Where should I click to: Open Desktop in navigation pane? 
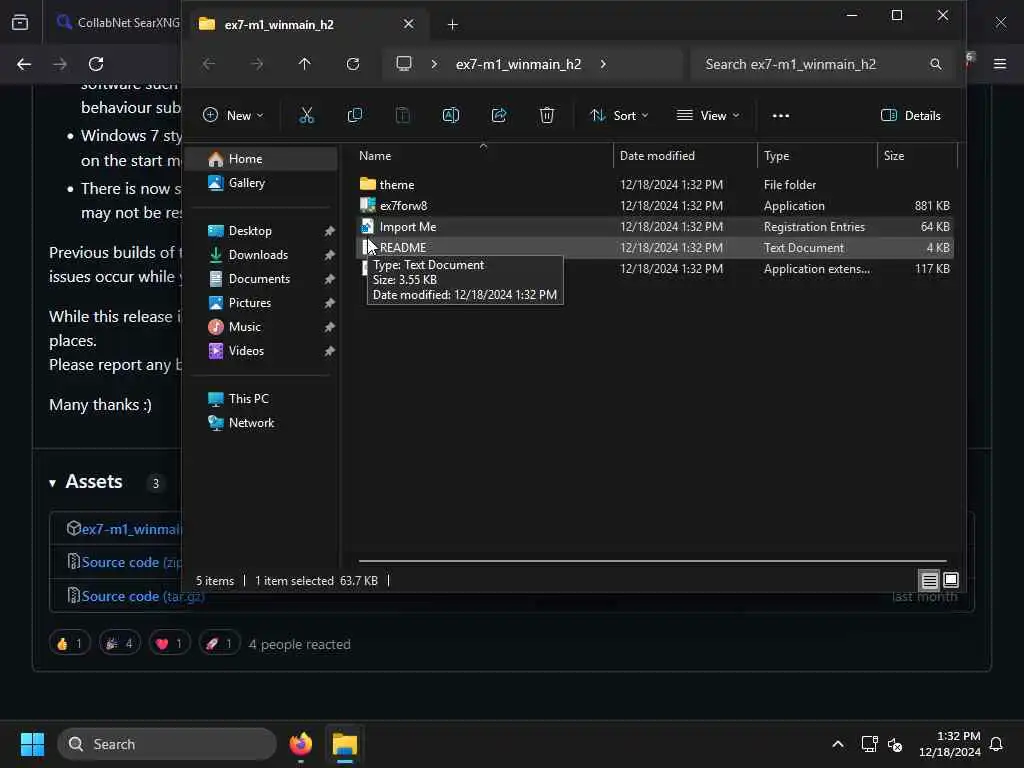262,231
